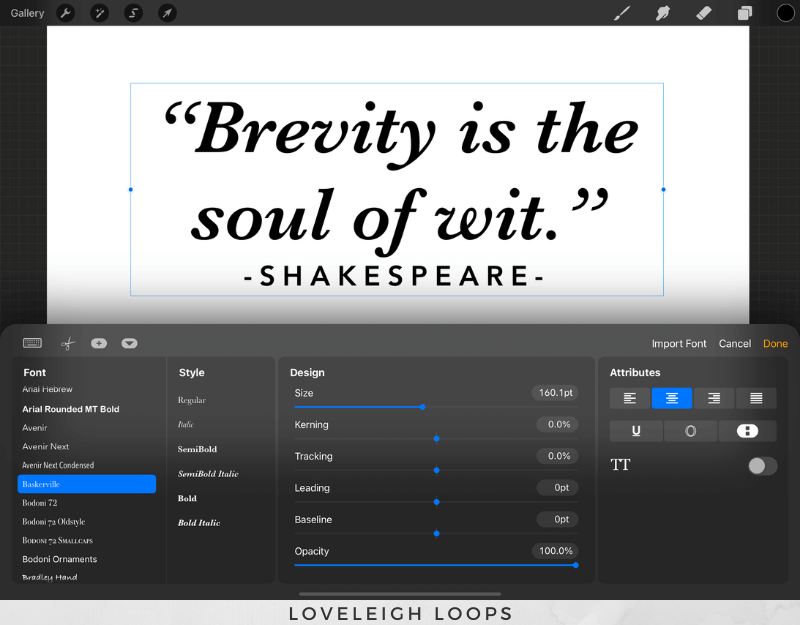Viewport: 800px width, 625px height.
Task: Choose the Smudge tool
Action: [662, 13]
